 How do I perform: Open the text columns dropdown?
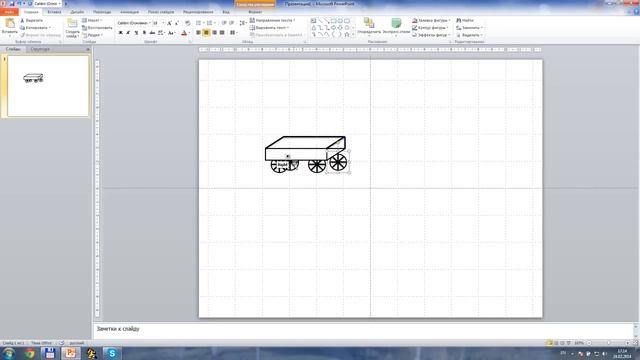coord(233,33)
